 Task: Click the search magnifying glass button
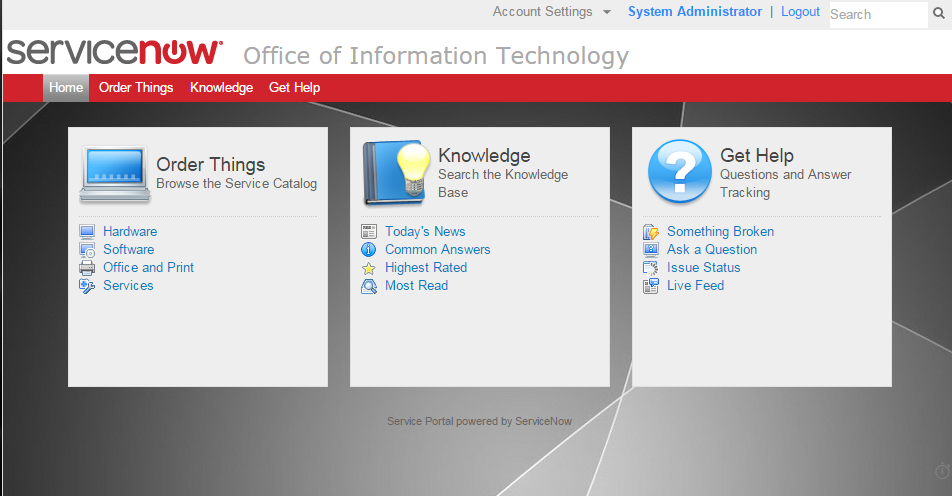tap(939, 14)
